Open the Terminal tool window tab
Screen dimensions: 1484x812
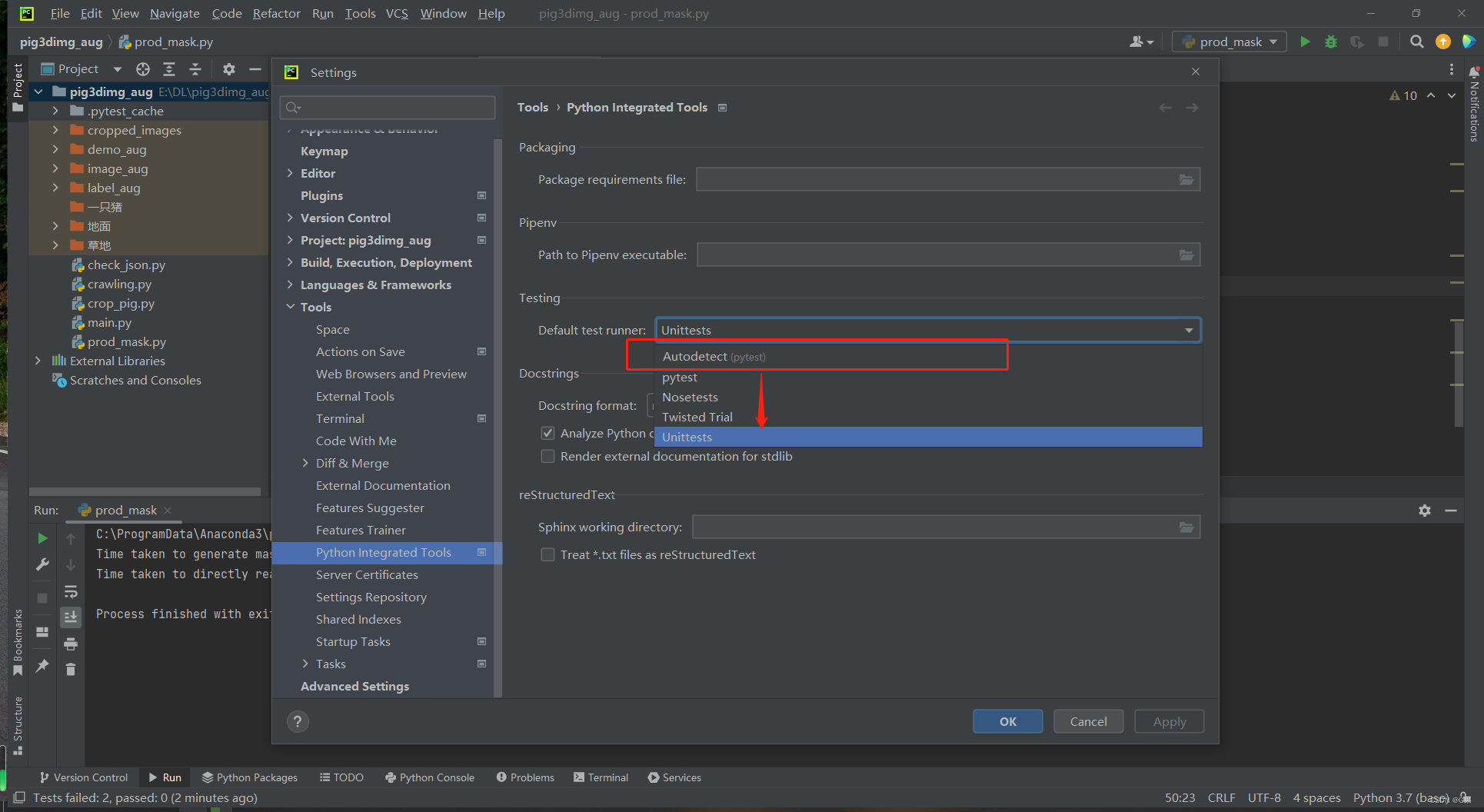pos(601,777)
